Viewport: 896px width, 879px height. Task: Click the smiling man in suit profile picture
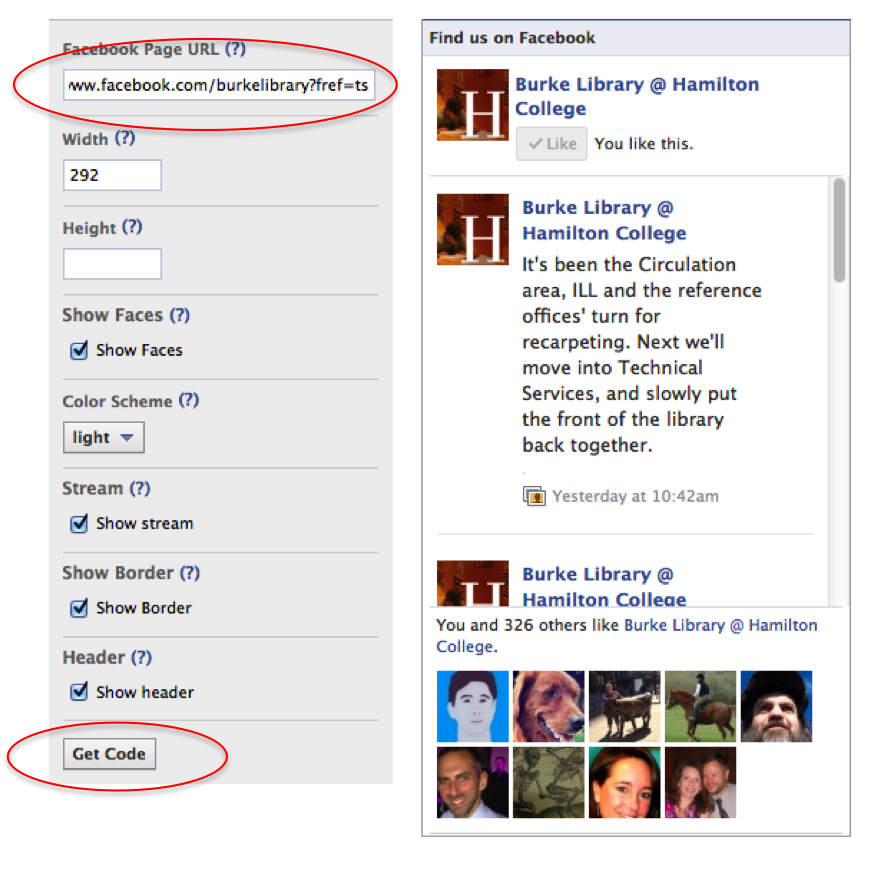coord(473,782)
